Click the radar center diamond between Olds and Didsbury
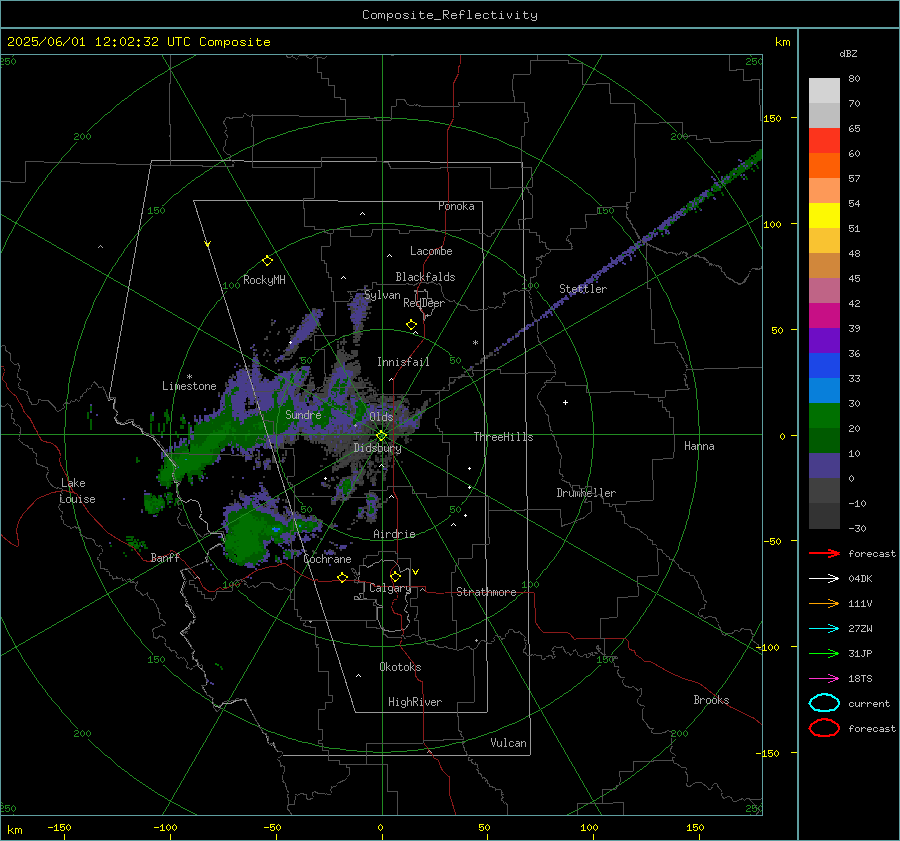This screenshot has width=900, height=841. [x=381, y=436]
